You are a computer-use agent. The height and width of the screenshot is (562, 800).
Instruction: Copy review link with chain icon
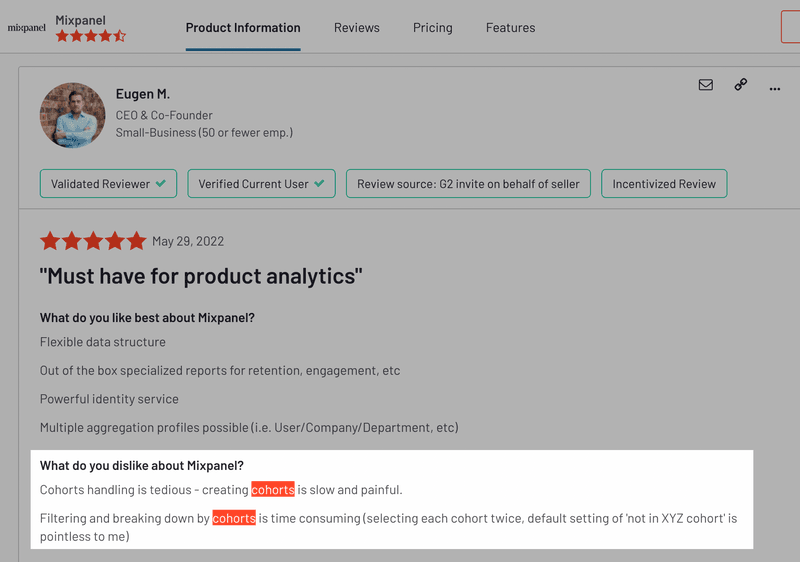[740, 85]
